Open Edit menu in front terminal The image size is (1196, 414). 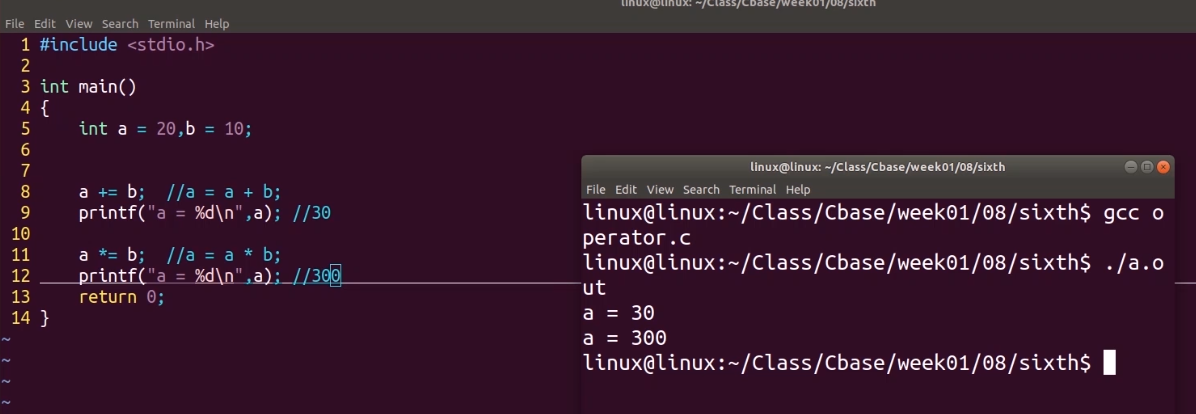pyautogui.click(x=626, y=190)
